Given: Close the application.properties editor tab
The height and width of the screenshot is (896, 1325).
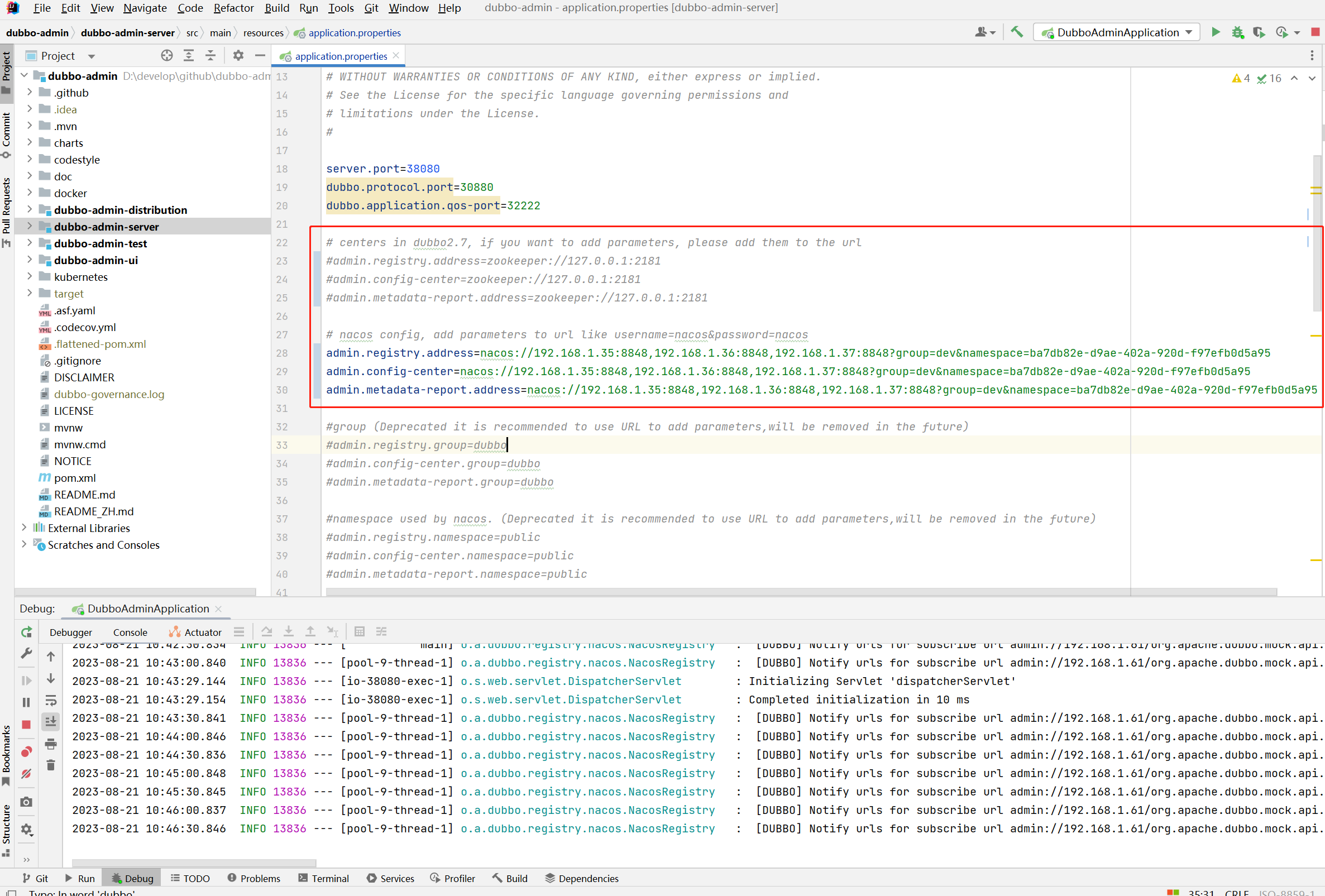Looking at the screenshot, I should coord(396,55).
